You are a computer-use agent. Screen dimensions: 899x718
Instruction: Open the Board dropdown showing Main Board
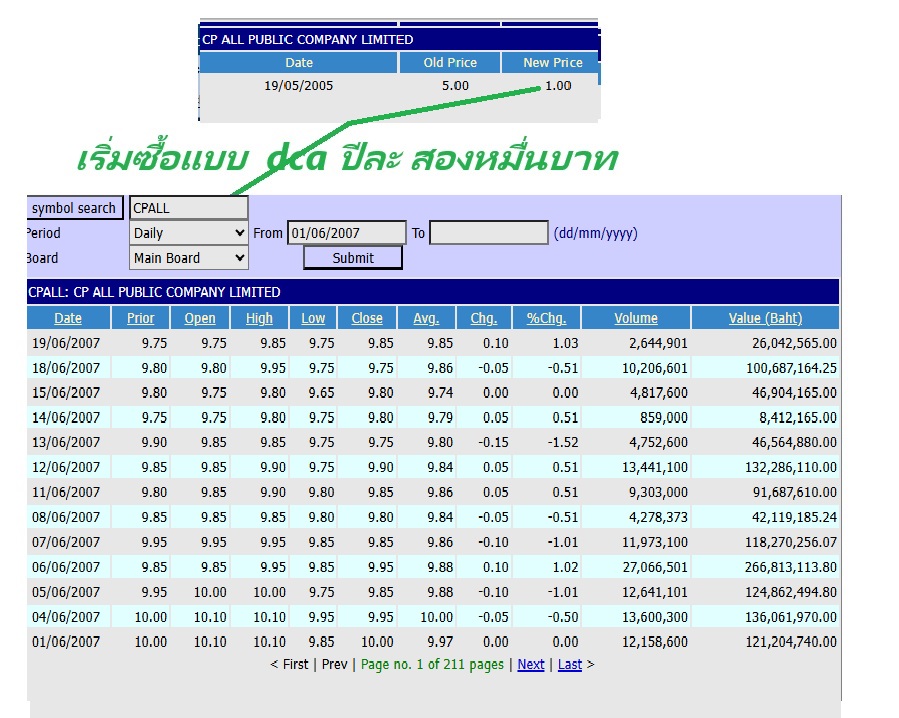point(189,258)
